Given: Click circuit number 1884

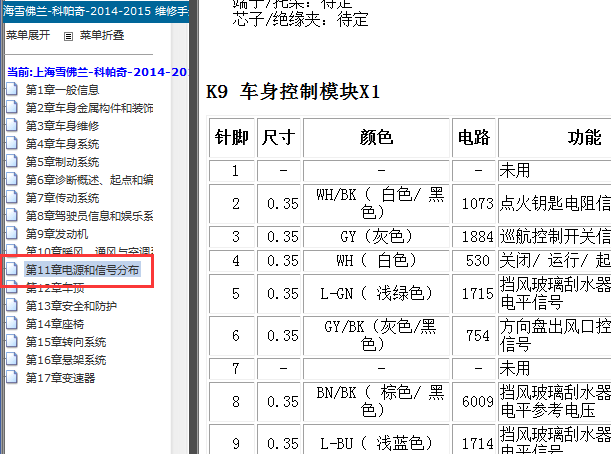Looking at the screenshot, I should click(x=477, y=237).
